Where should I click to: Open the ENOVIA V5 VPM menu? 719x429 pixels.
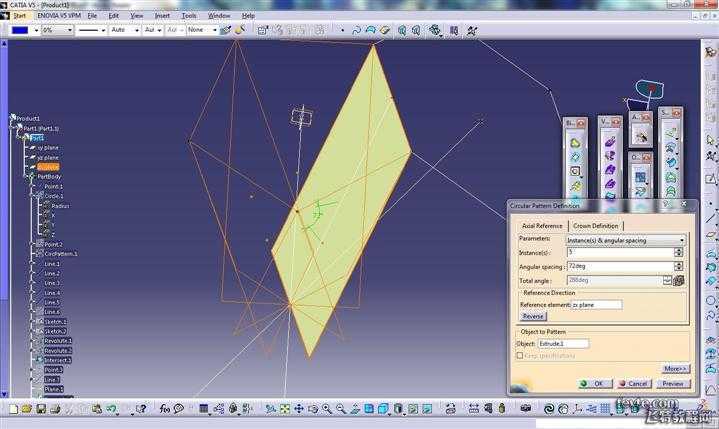pos(59,16)
